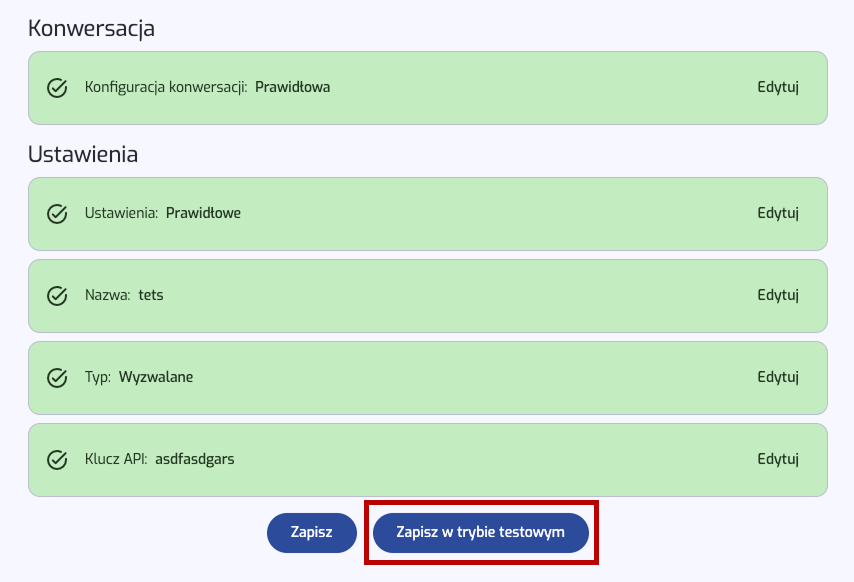Image resolution: width=854 pixels, height=582 pixels.
Task: Click the API key value asdfasdgars
Action: [194, 460]
